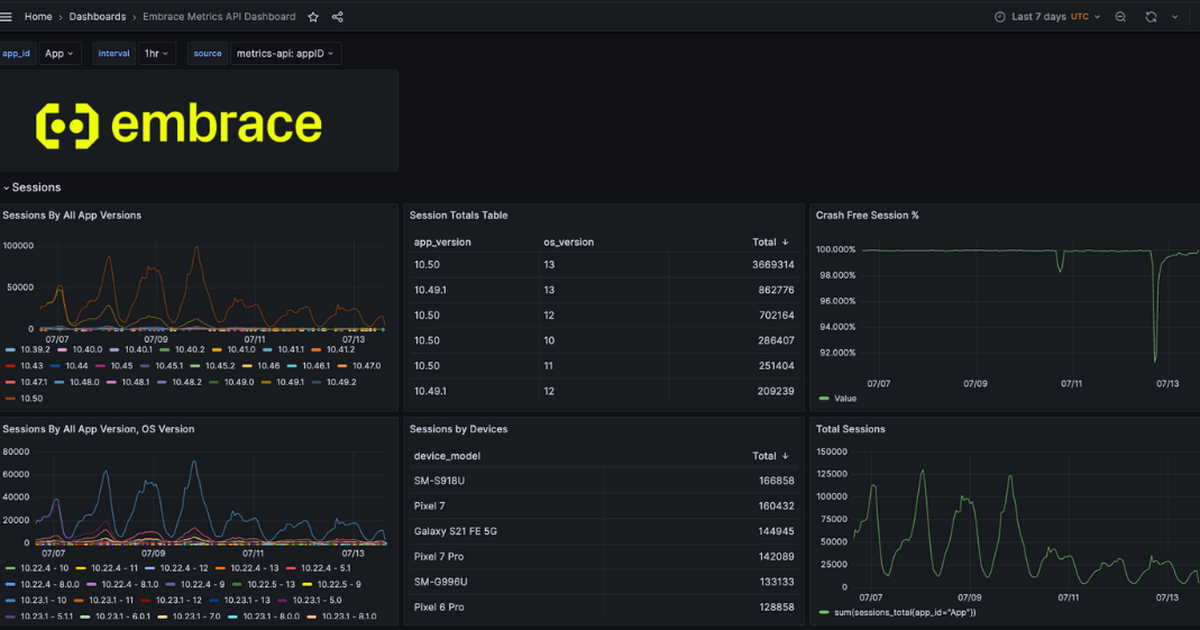Image resolution: width=1200 pixels, height=630 pixels.
Task: Open Session Totals Table panel title
Action: [x=458, y=215]
